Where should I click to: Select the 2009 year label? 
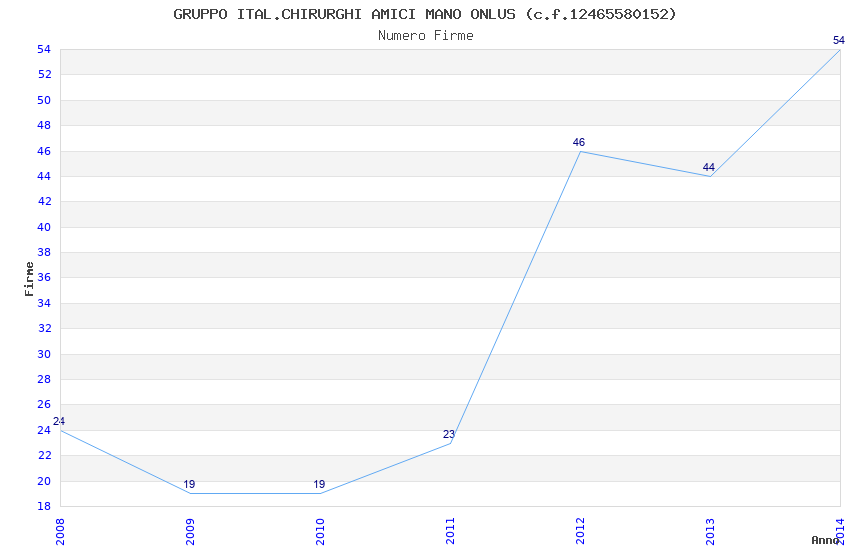pyautogui.click(x=190, y=532)
